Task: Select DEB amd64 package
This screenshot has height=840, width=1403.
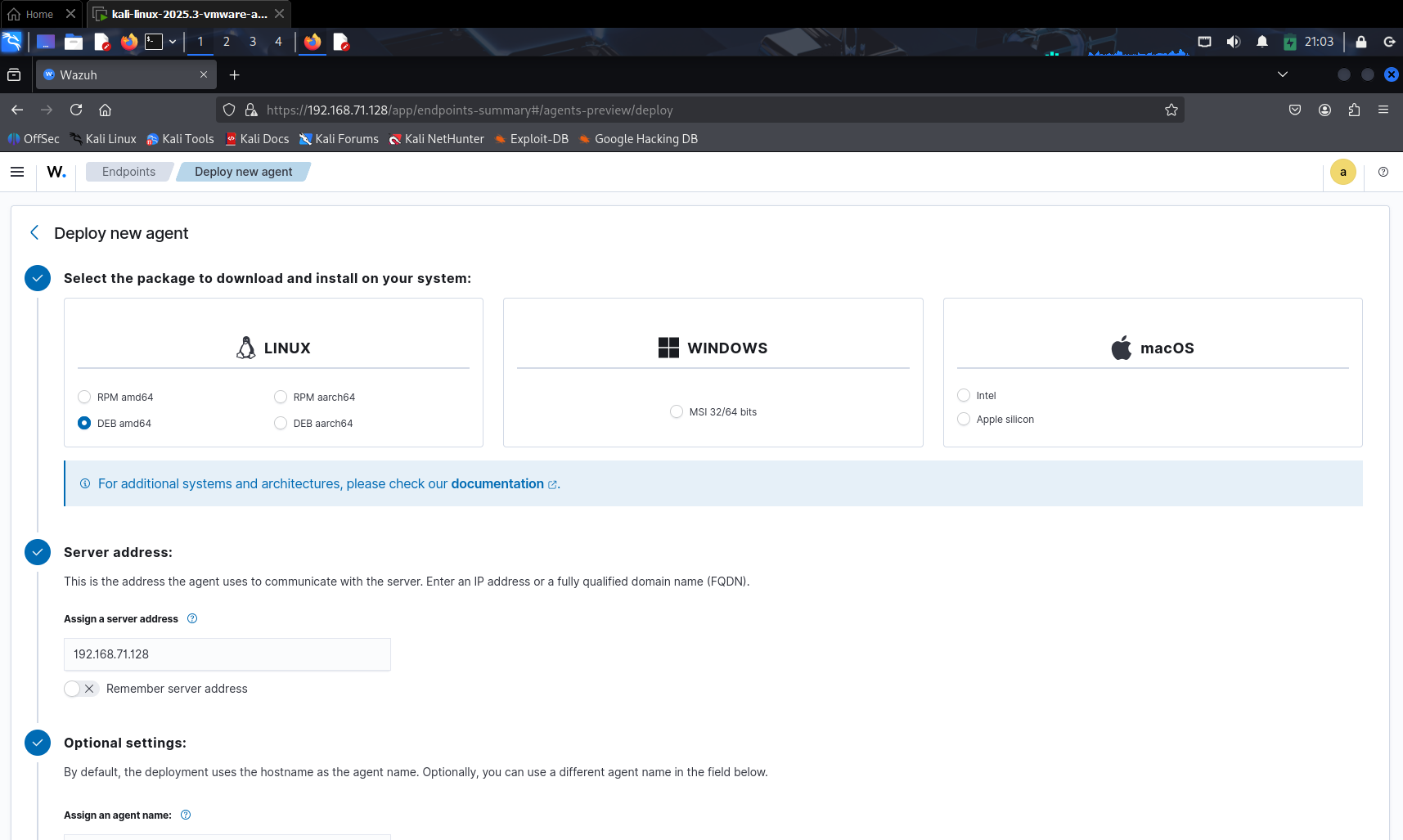Action: point(84,423)
